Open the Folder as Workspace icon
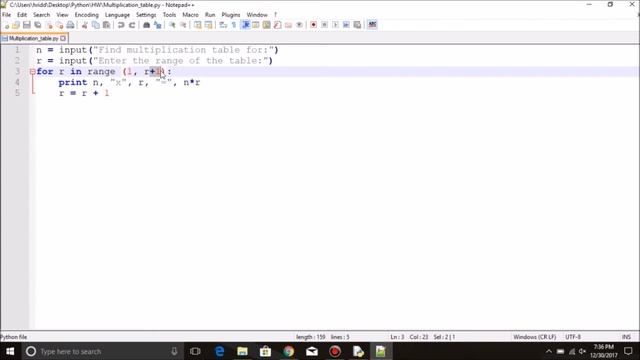 tap(289, 25)
